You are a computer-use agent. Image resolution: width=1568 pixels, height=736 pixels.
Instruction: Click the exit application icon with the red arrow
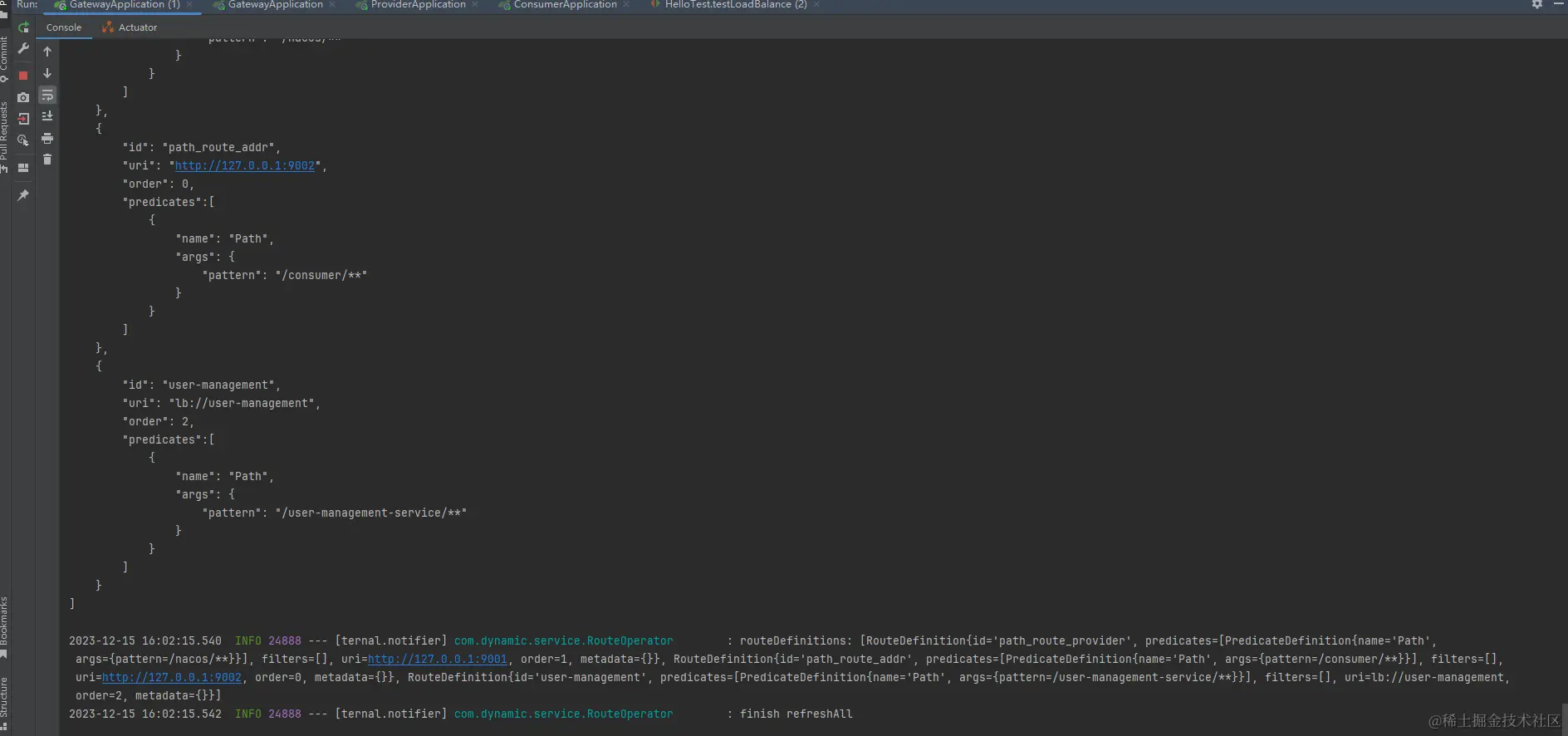tap(23, 119)
